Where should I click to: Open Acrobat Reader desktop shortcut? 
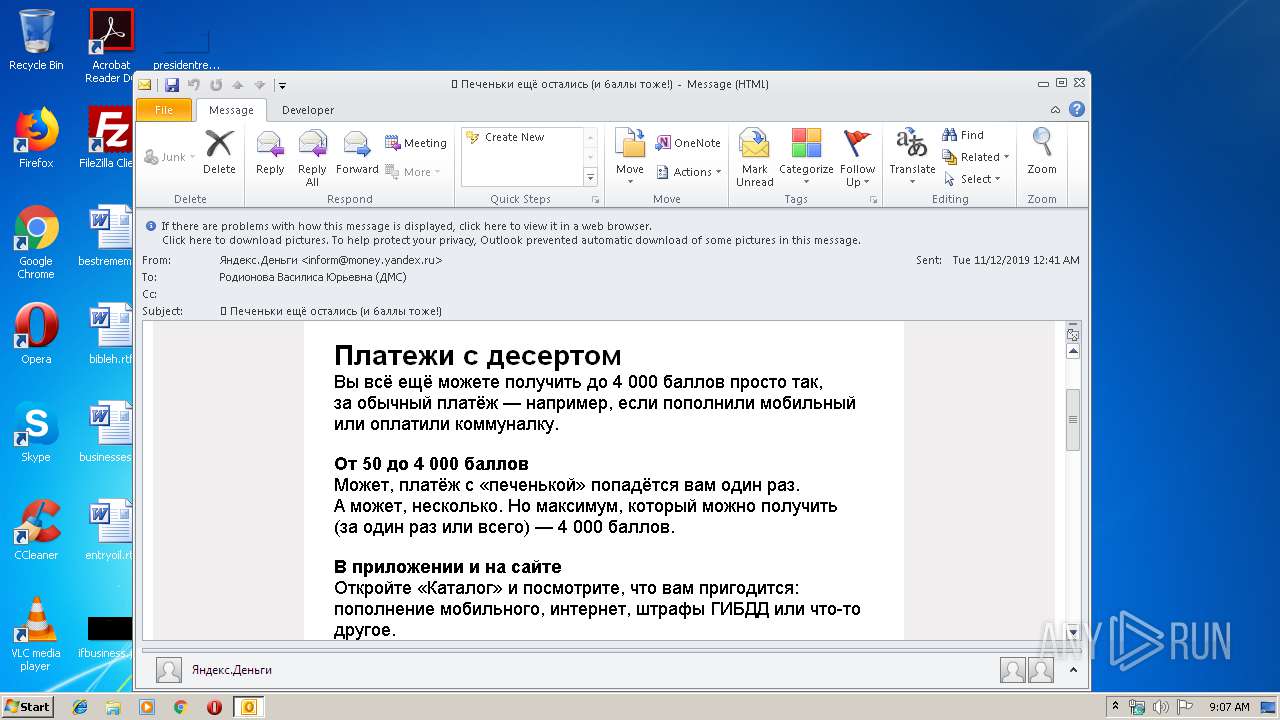[111, 46]
